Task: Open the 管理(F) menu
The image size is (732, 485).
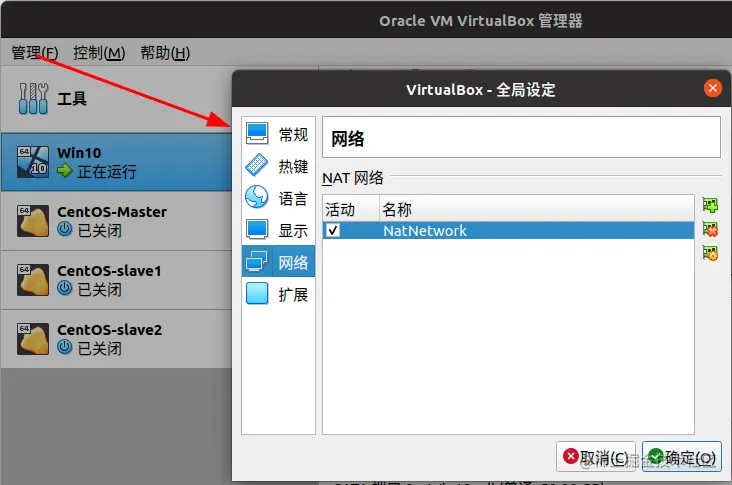Action: (x=35, y=53)
